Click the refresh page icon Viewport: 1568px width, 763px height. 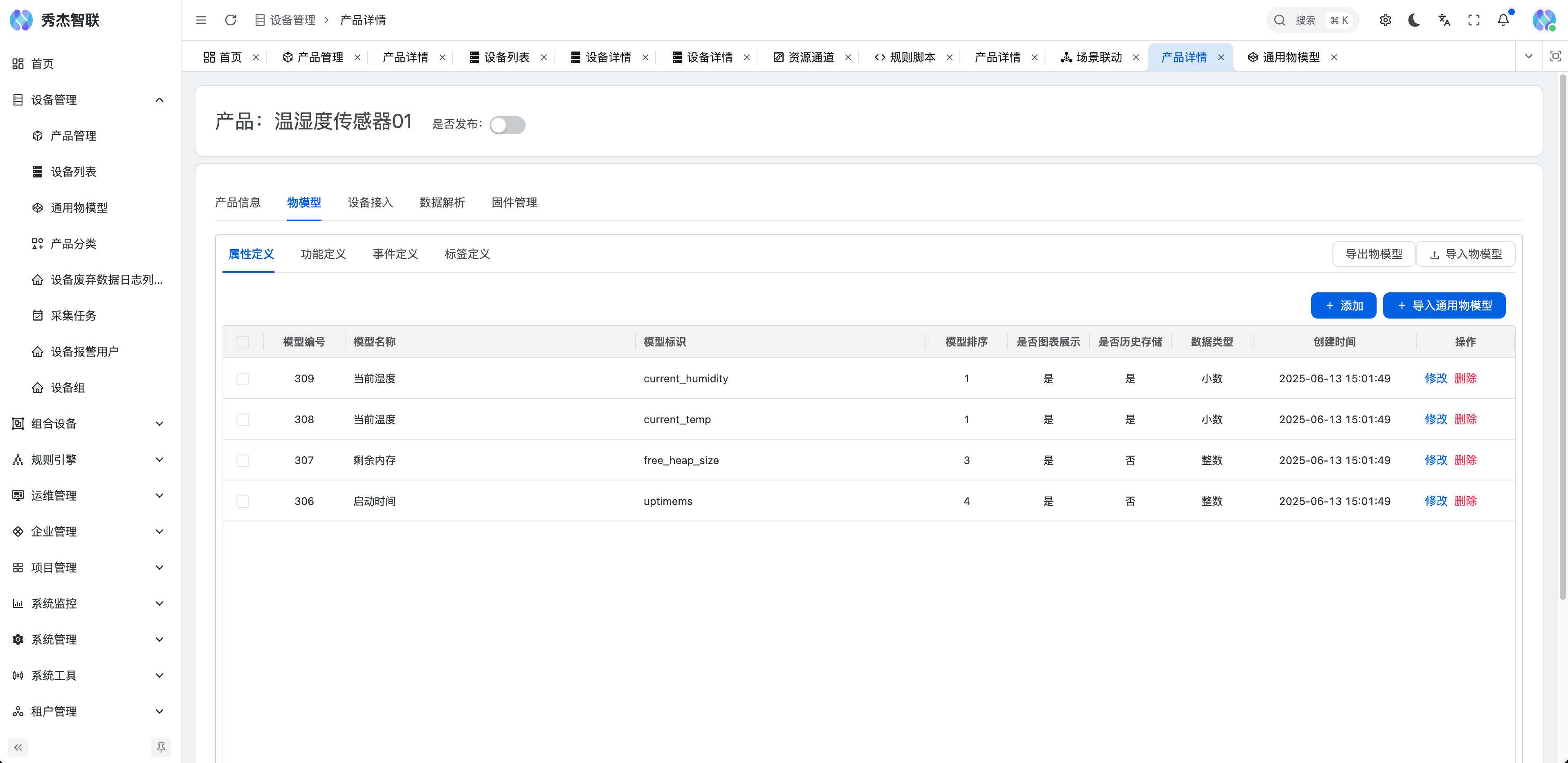(x=230, y=20)
